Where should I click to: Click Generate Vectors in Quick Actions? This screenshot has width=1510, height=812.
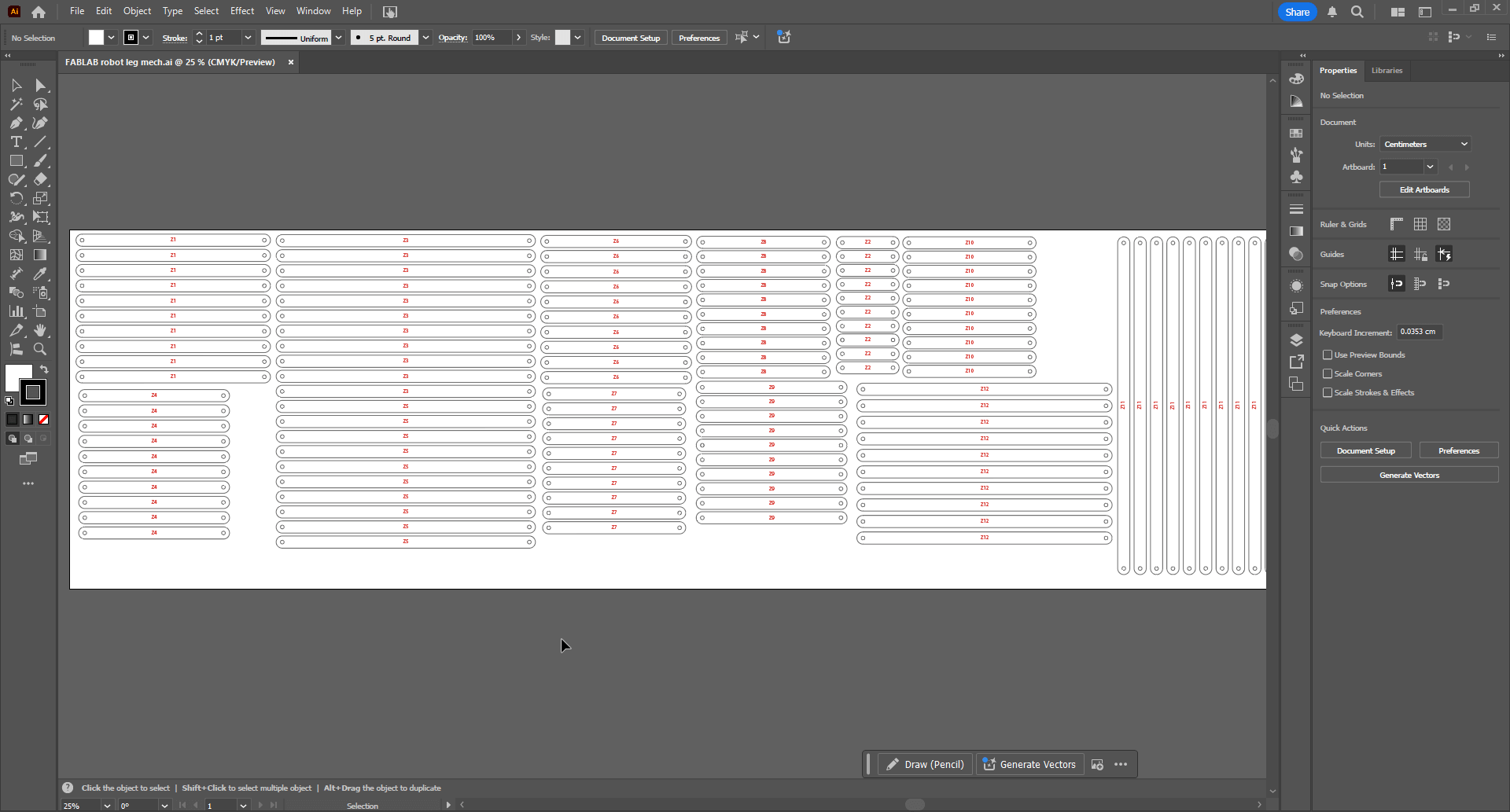(x=1409, y=476)
